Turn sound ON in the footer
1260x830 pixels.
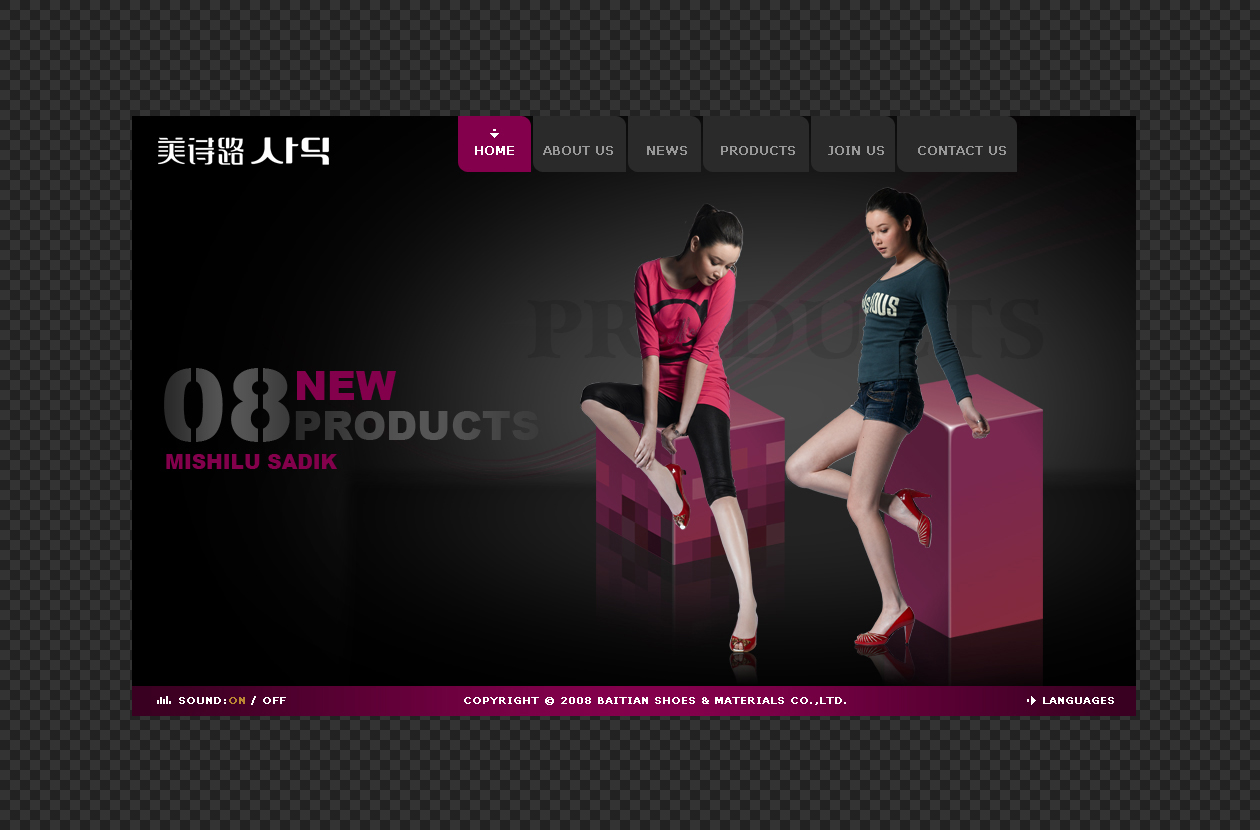tap(237, 701)
